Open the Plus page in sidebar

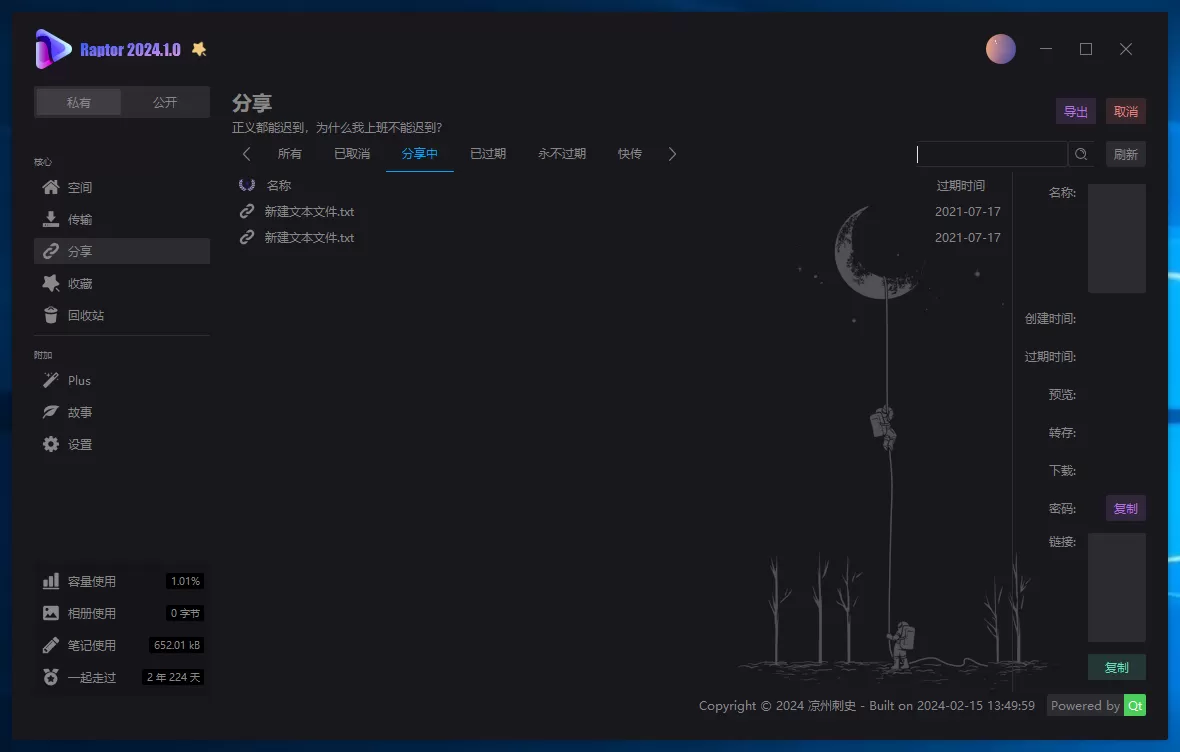point(78,380)
